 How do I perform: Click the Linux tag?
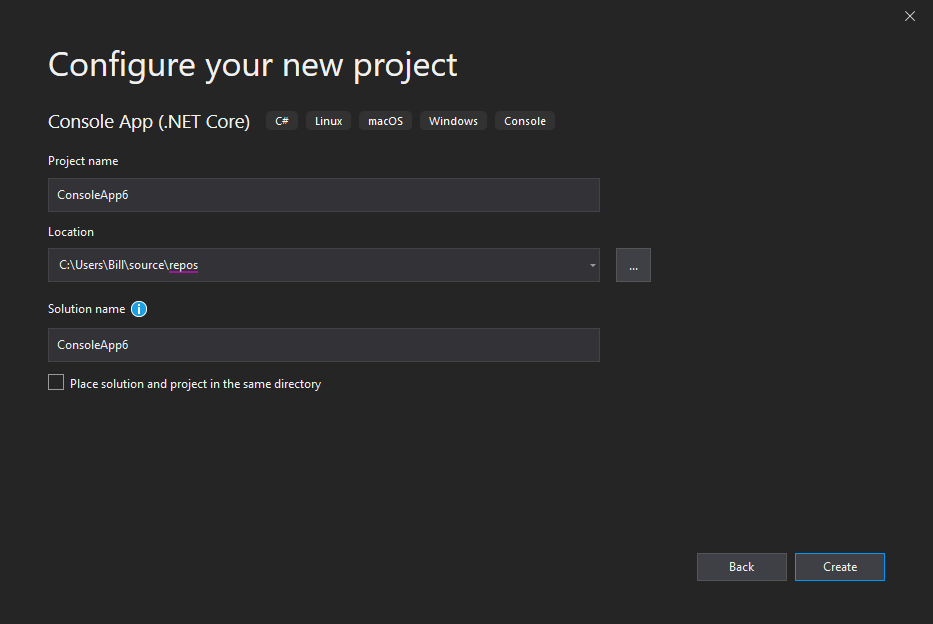(328, 121)
